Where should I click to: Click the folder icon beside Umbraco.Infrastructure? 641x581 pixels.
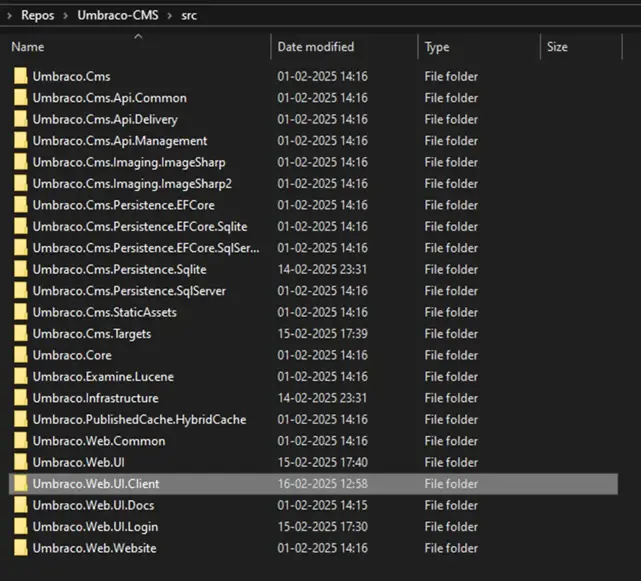[20, 398]
